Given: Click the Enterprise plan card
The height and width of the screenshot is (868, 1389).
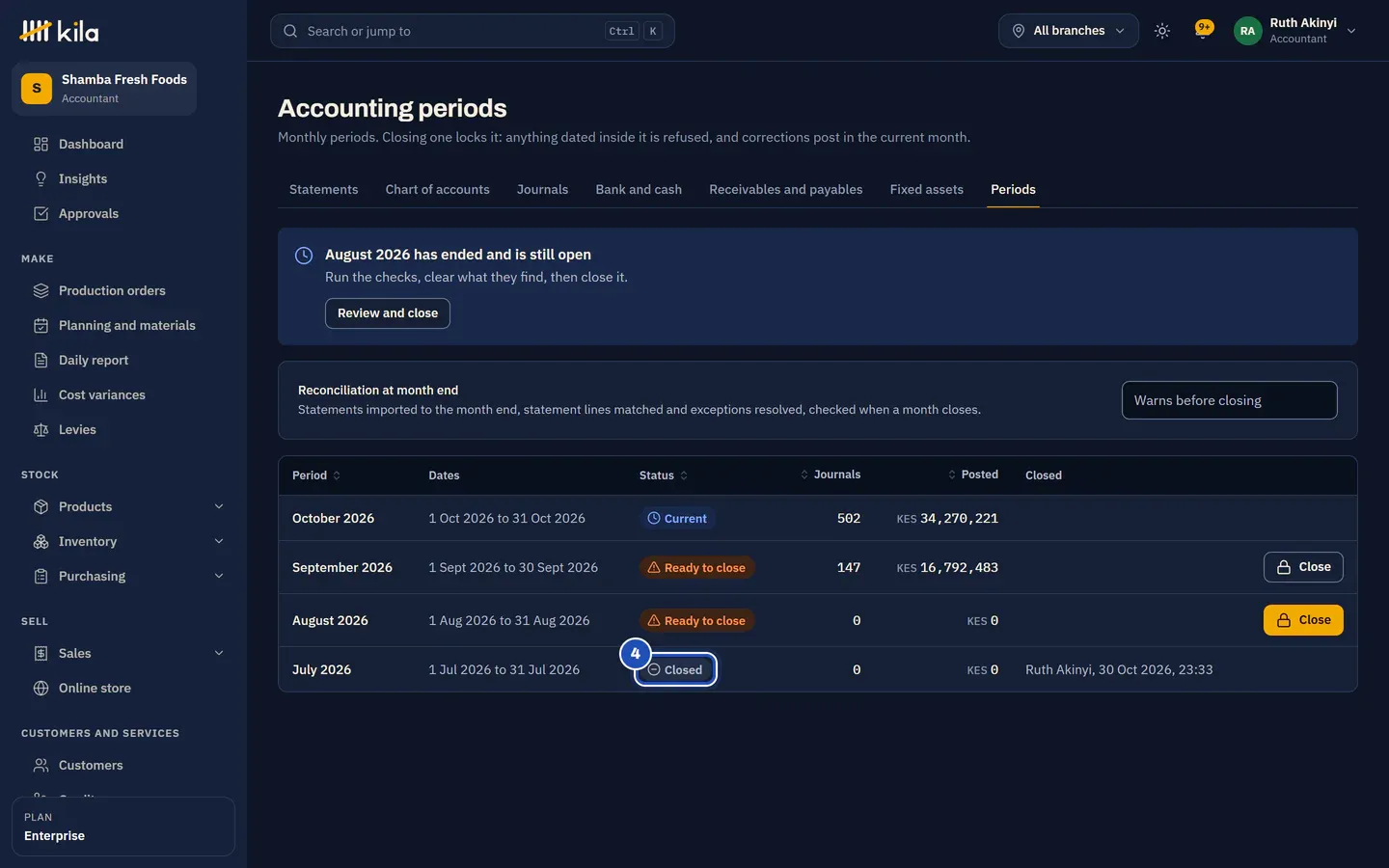Looking at the screenshot, I should pyautogui.click(x=123, y=827).
